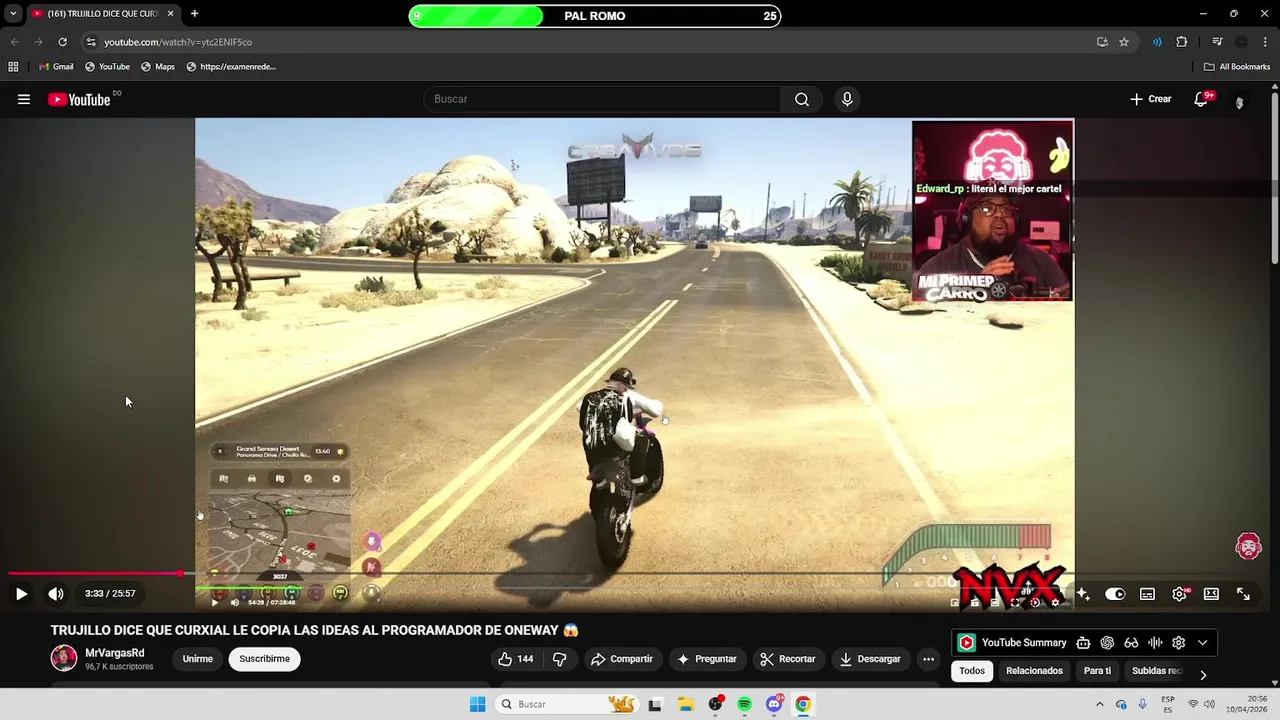
Task: Switch to theater mode
Action: click(x=1211, y=594)
